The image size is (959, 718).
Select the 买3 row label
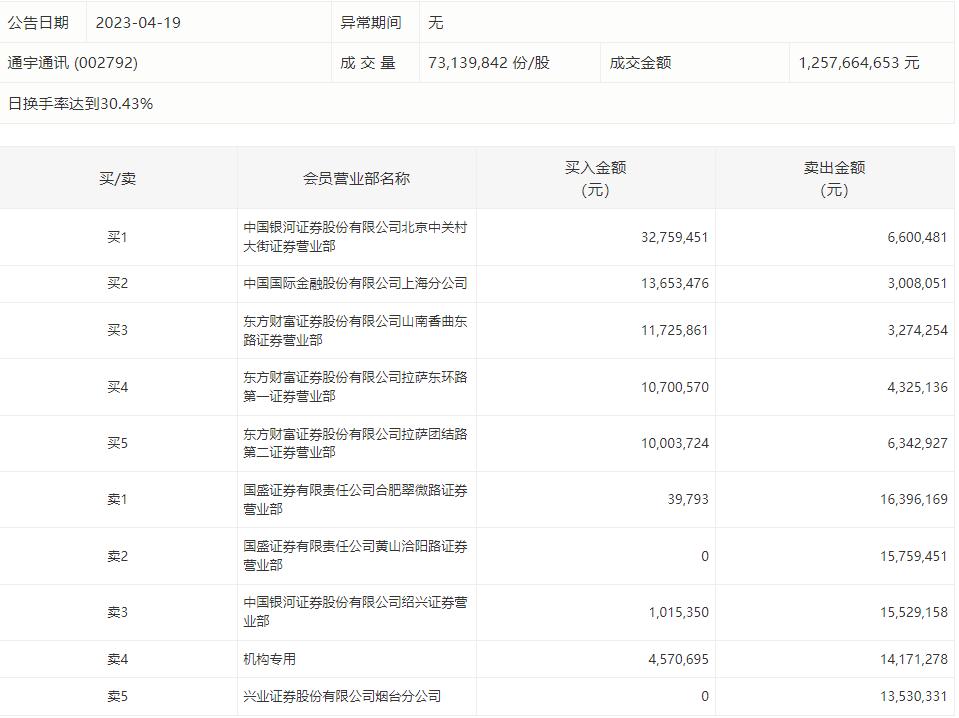(117, 330)
